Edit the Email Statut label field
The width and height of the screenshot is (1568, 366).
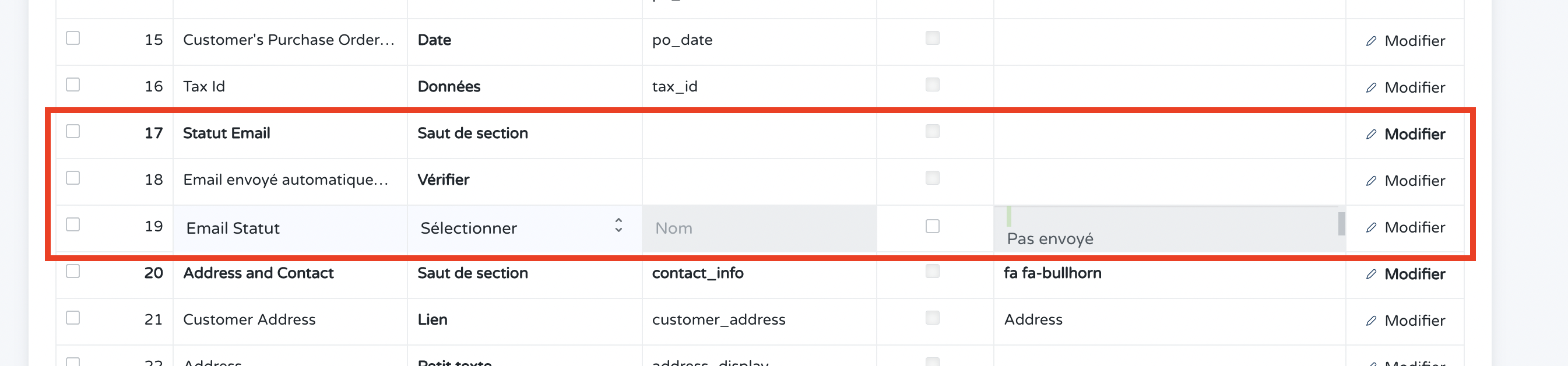click(x=290, y=228)
